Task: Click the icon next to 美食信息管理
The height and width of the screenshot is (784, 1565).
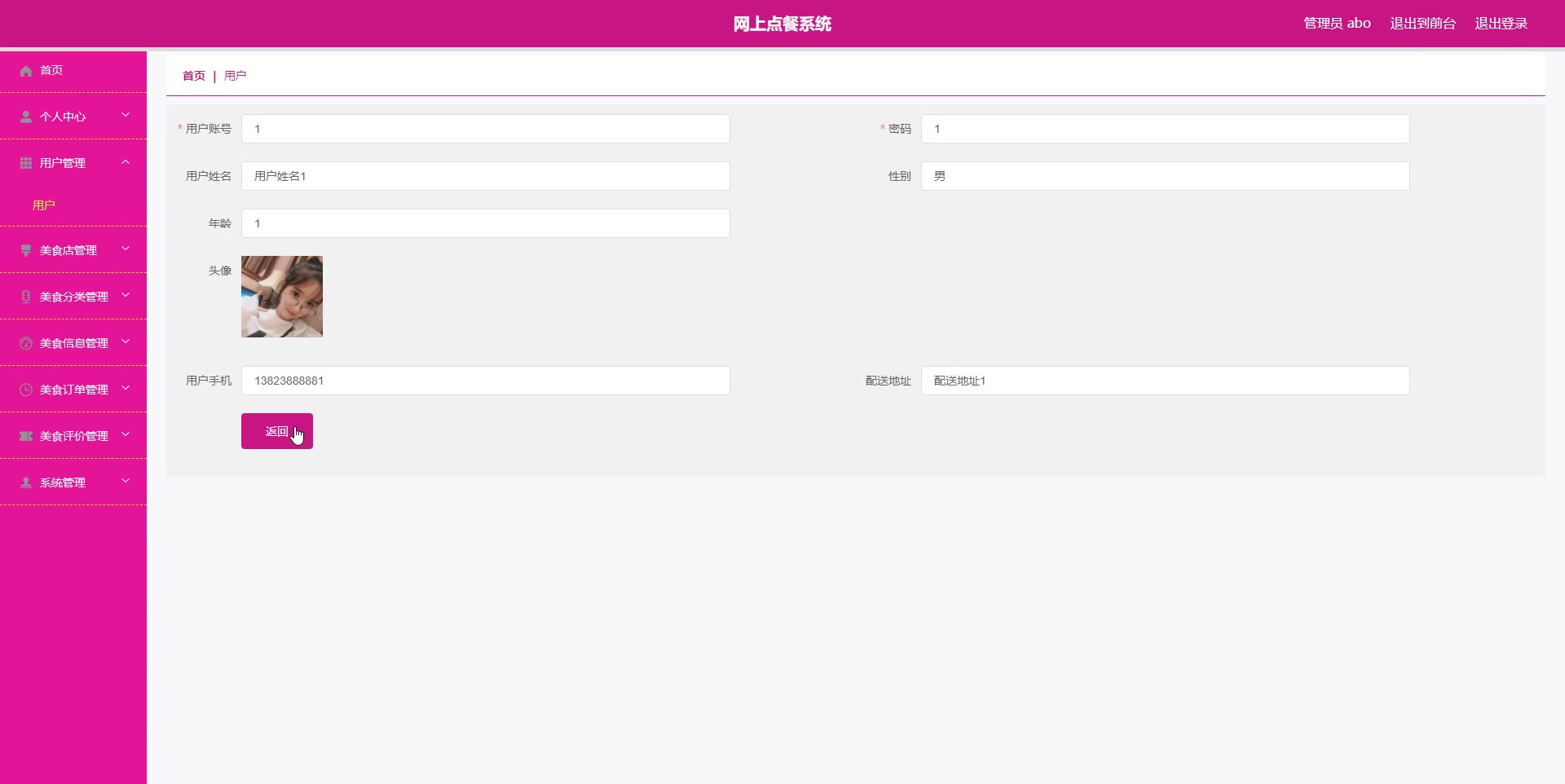Action: tap(26, 344)
